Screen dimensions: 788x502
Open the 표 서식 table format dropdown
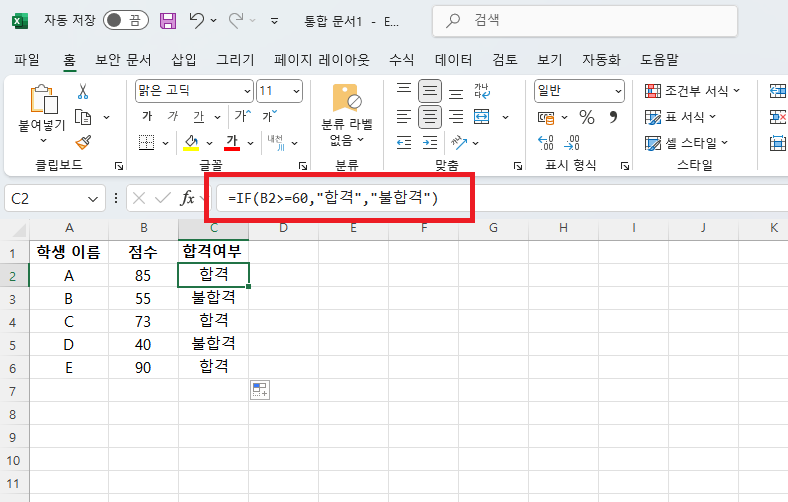tap(680, 117)
